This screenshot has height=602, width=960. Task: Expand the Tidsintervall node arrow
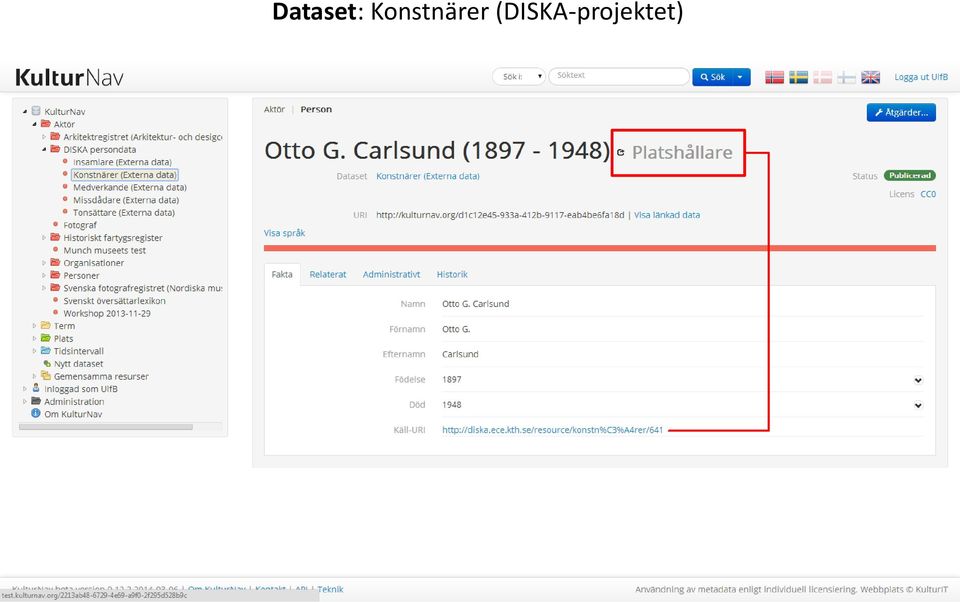pos(34,351)
